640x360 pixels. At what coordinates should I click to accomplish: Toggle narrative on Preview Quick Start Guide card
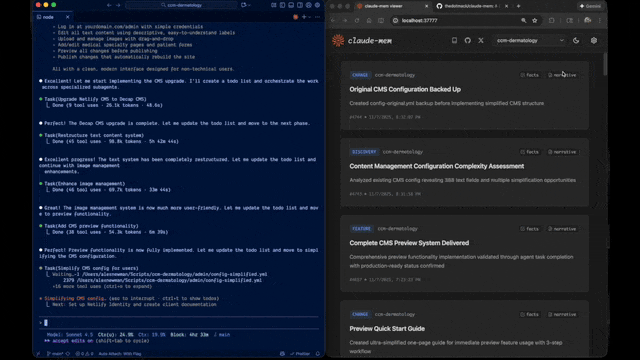click(x=562, y=314)
